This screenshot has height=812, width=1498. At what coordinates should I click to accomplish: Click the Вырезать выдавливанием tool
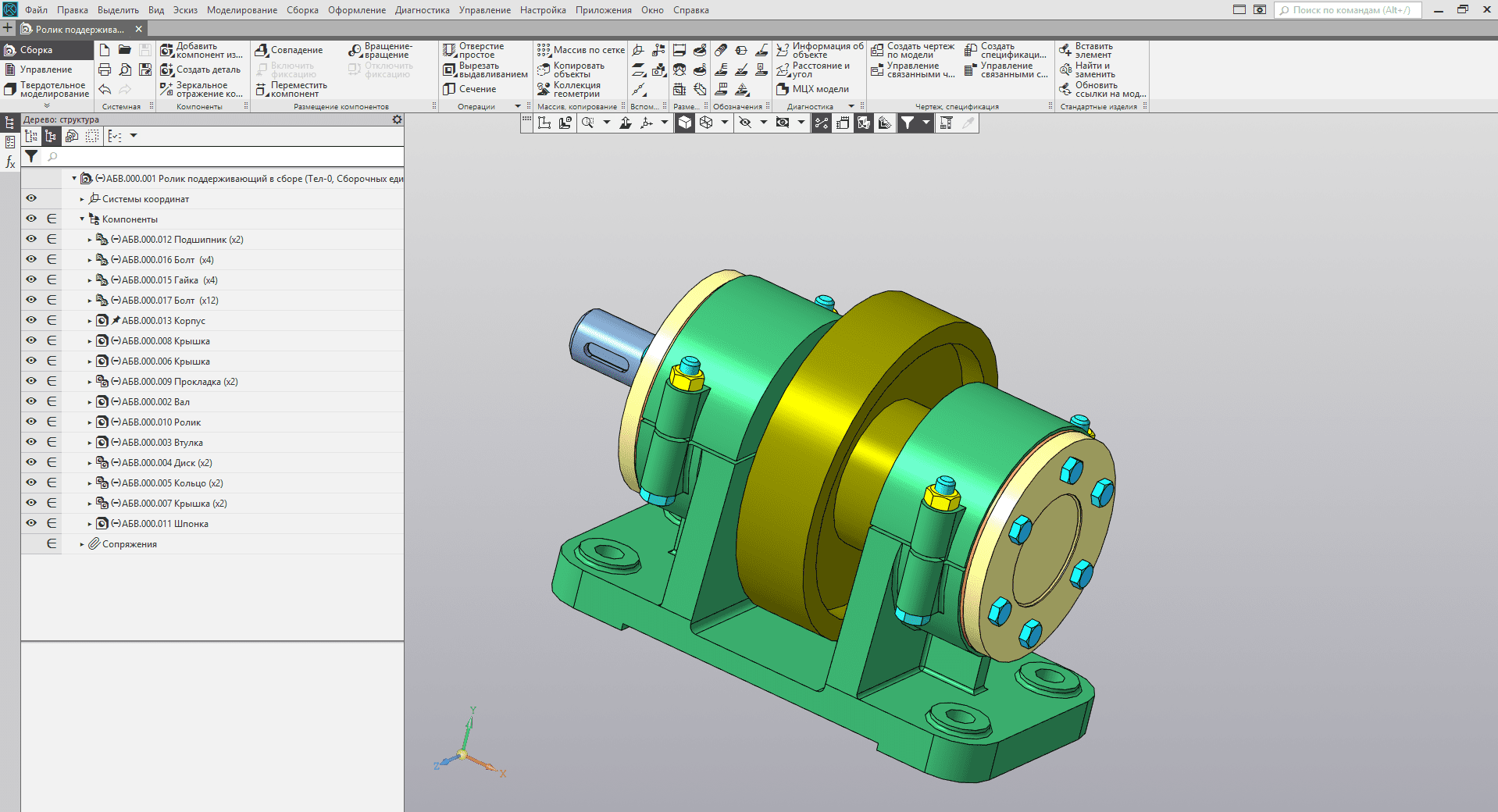coord(485,69)
